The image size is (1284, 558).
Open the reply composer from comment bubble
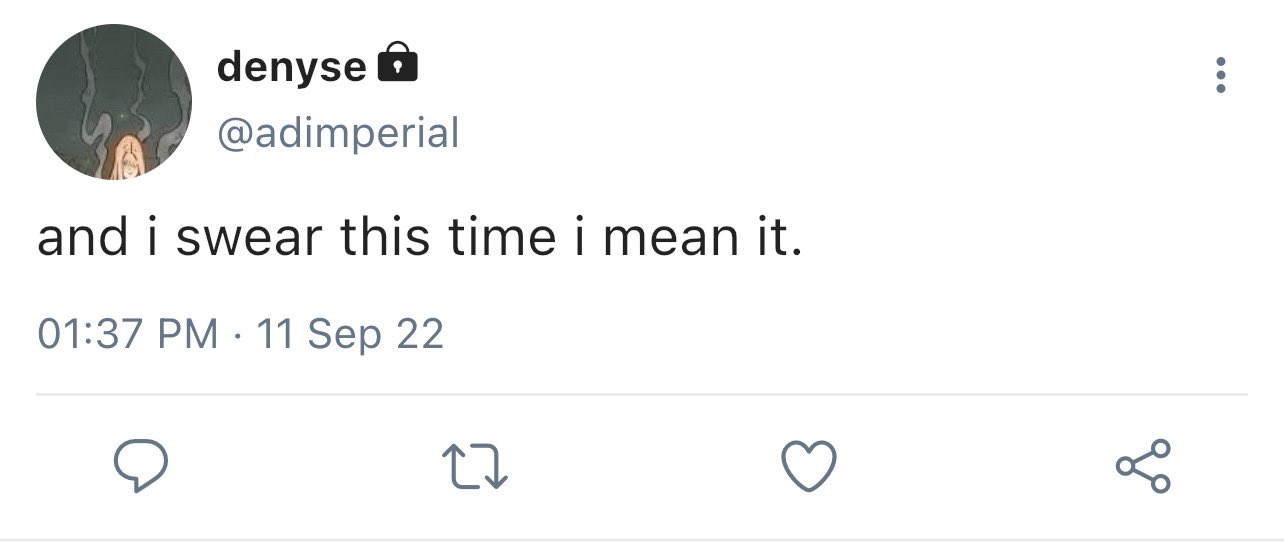pyautogui.click(x=139, y=467)
